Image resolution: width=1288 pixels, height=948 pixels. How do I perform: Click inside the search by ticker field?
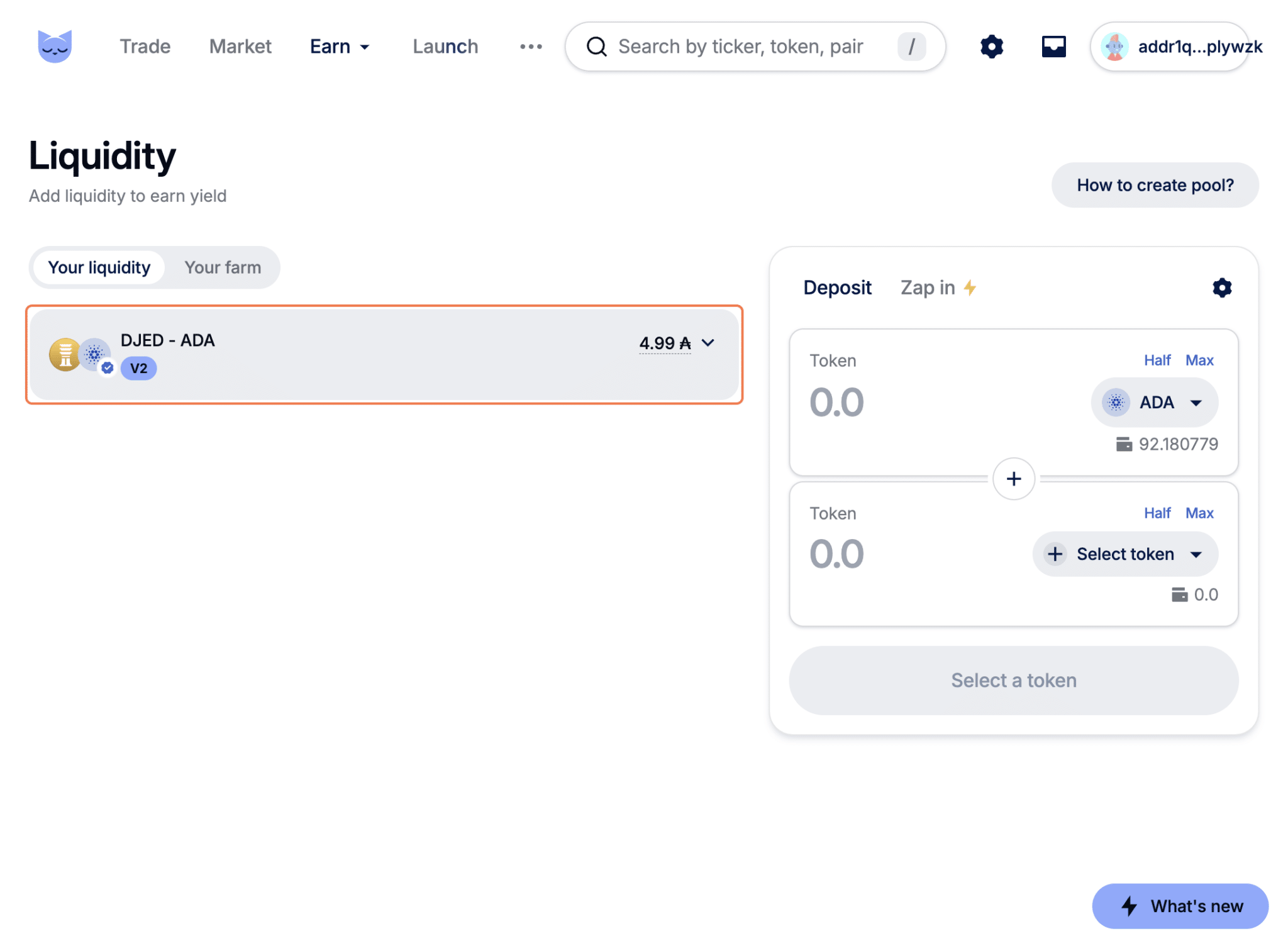tap(742, 46)
